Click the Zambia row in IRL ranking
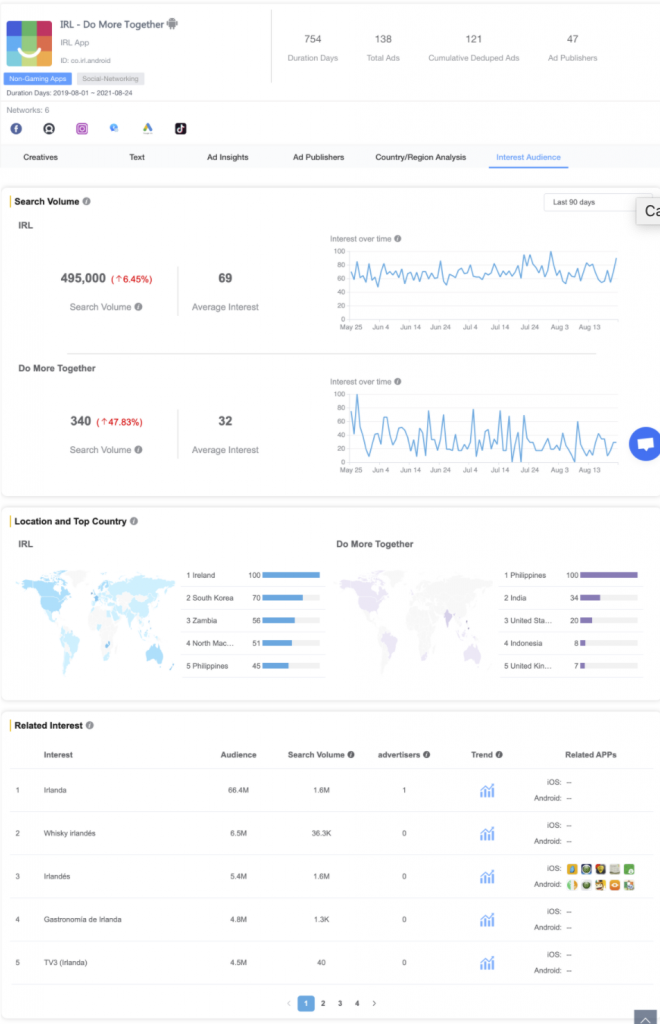 coord(253,621)
